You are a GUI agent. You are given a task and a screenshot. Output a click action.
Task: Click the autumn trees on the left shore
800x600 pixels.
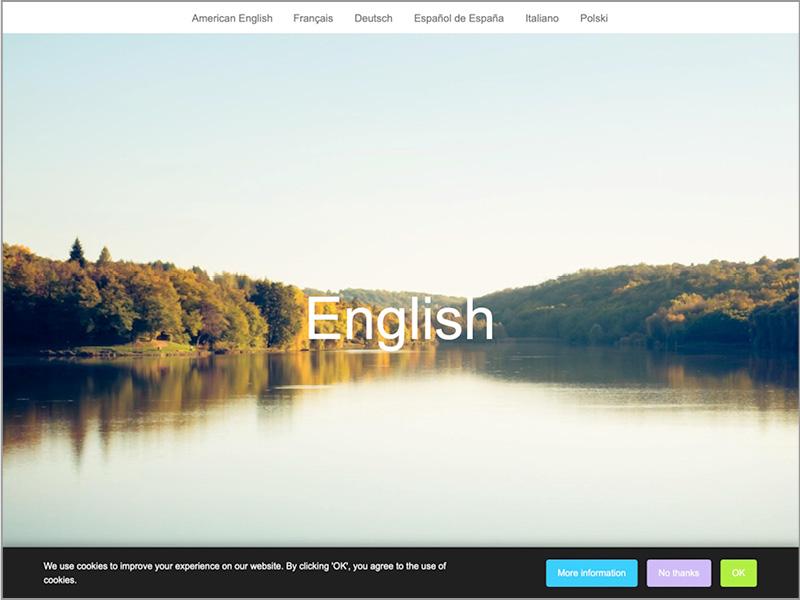click(150, 300)
